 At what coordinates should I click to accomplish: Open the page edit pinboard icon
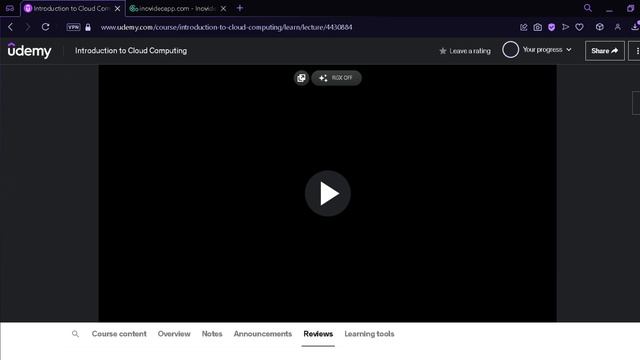pyautogui.click(x=524, y=27)
